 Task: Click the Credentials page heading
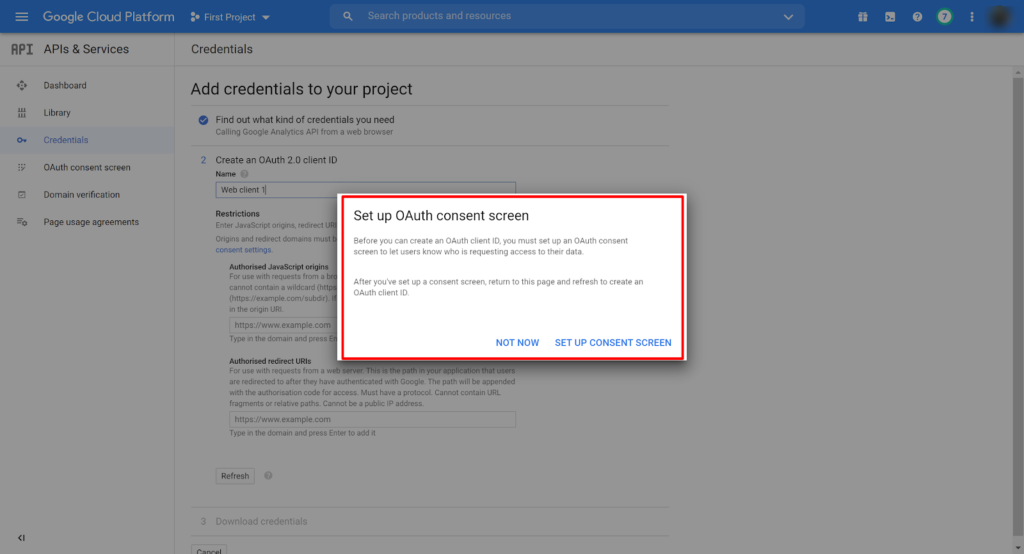(x=221, y=49)
